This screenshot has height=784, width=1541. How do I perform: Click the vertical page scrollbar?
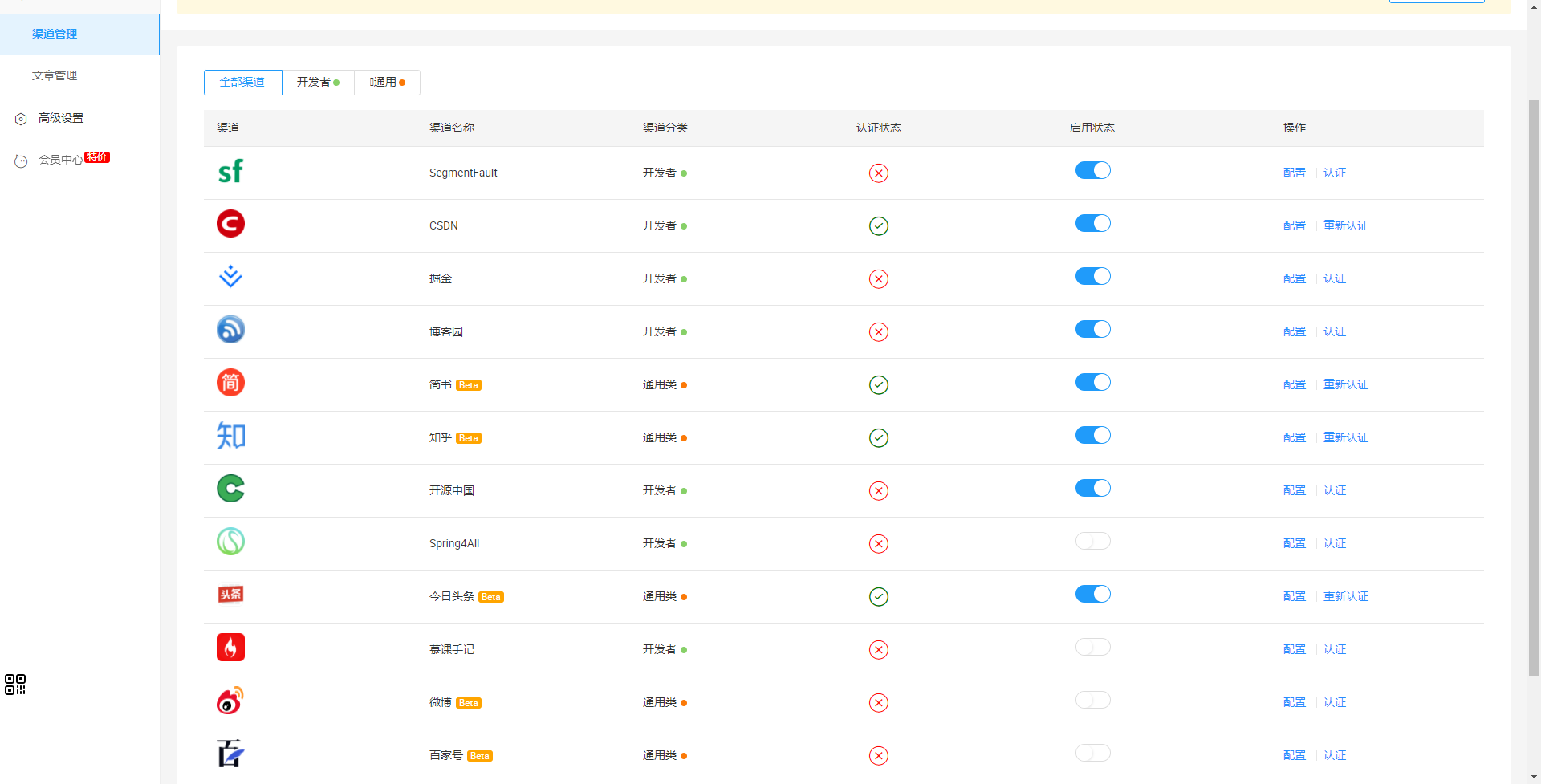1534,385
